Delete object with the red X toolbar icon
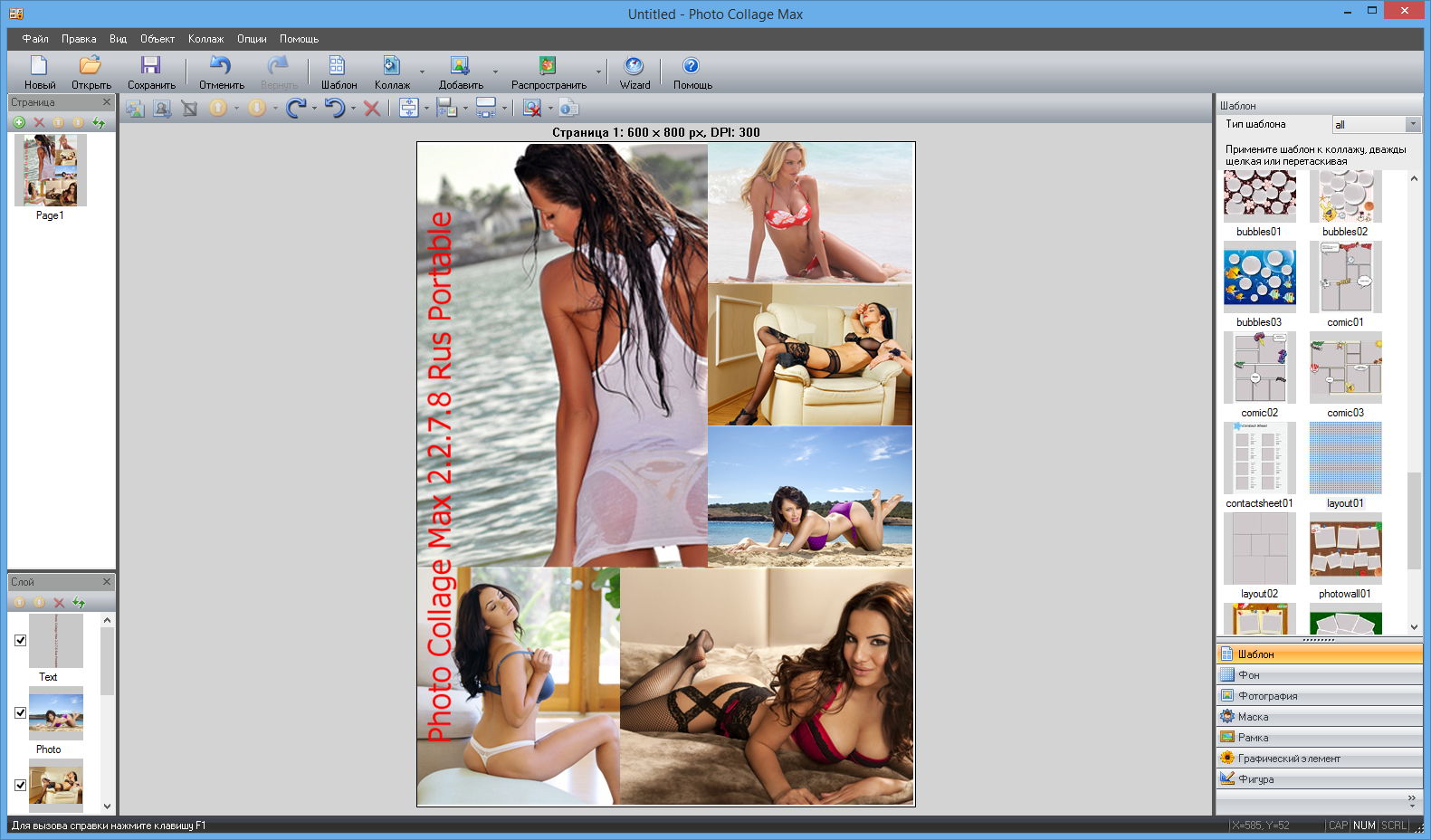The image size is (1431, 840). [x=371, y=109]
